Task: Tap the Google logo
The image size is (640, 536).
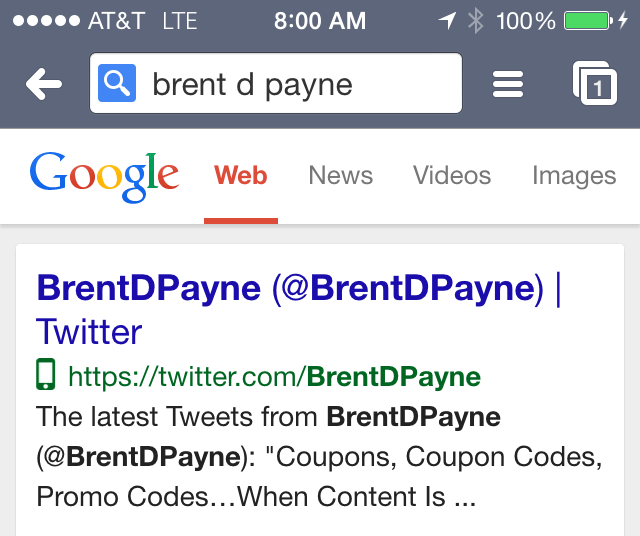Action: [x=104, y=176]
